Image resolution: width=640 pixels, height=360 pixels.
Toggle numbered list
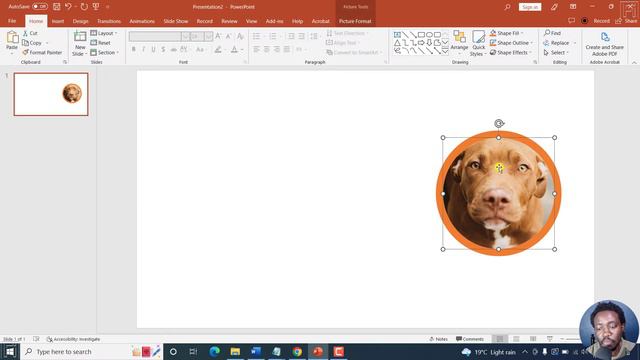click(273, 36)
